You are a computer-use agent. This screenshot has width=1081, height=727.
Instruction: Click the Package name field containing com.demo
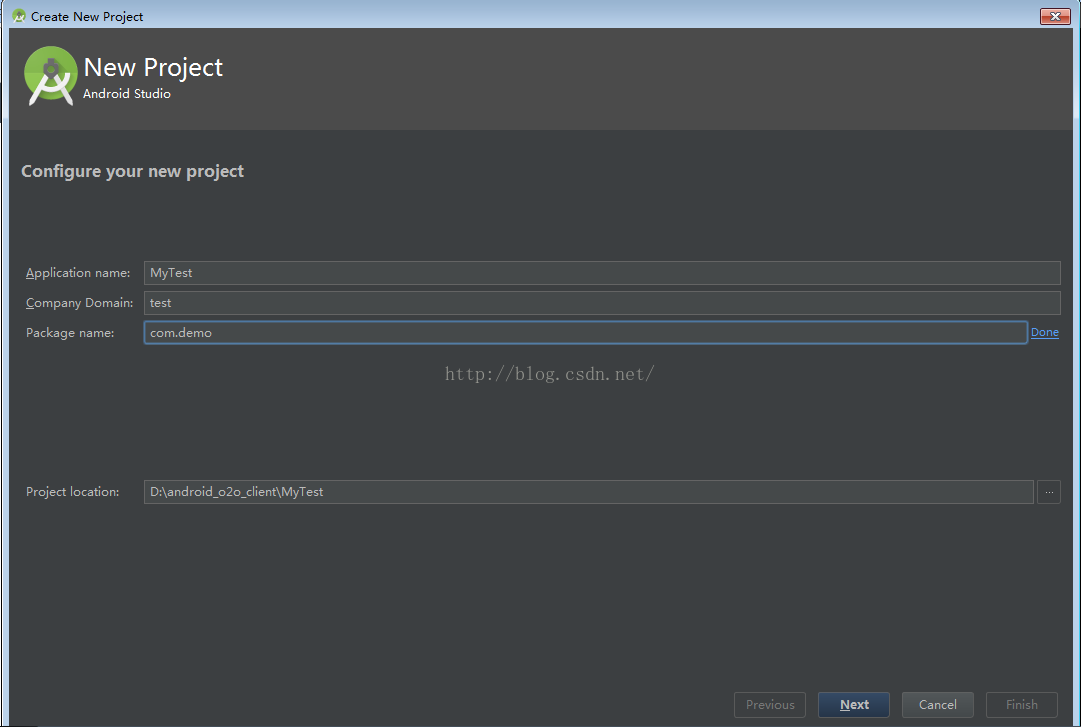click(585, 333)
